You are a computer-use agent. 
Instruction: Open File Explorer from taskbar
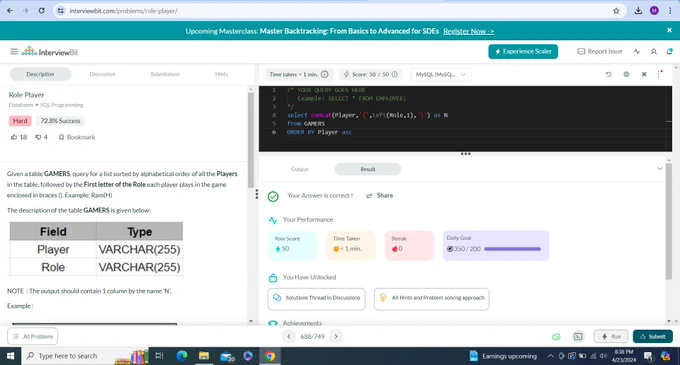[204, 356]
